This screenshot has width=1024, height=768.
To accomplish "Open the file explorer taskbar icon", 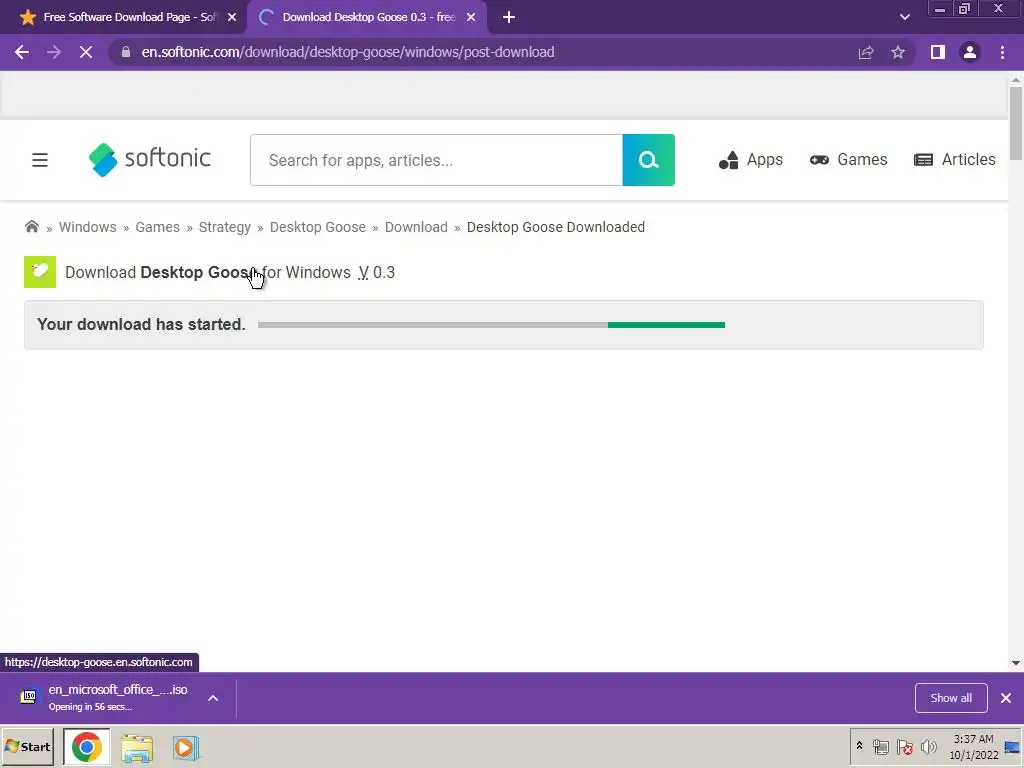I will (x=136, y=748).
